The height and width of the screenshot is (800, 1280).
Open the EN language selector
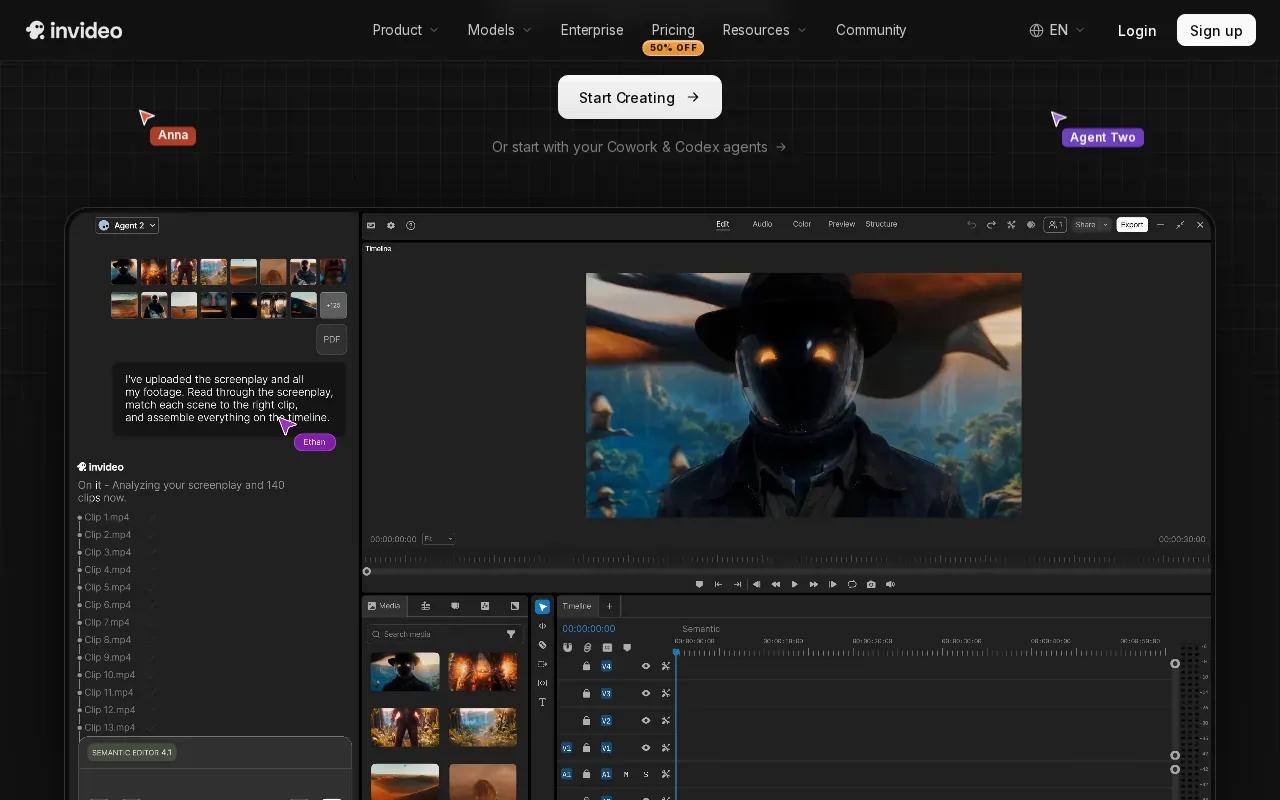1057,30
